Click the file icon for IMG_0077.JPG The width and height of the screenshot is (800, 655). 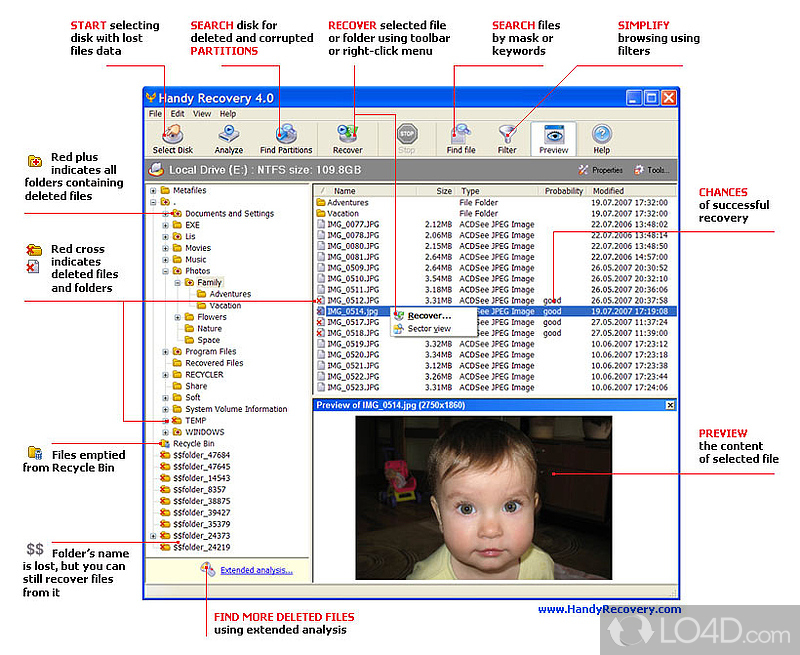[321, 224]
